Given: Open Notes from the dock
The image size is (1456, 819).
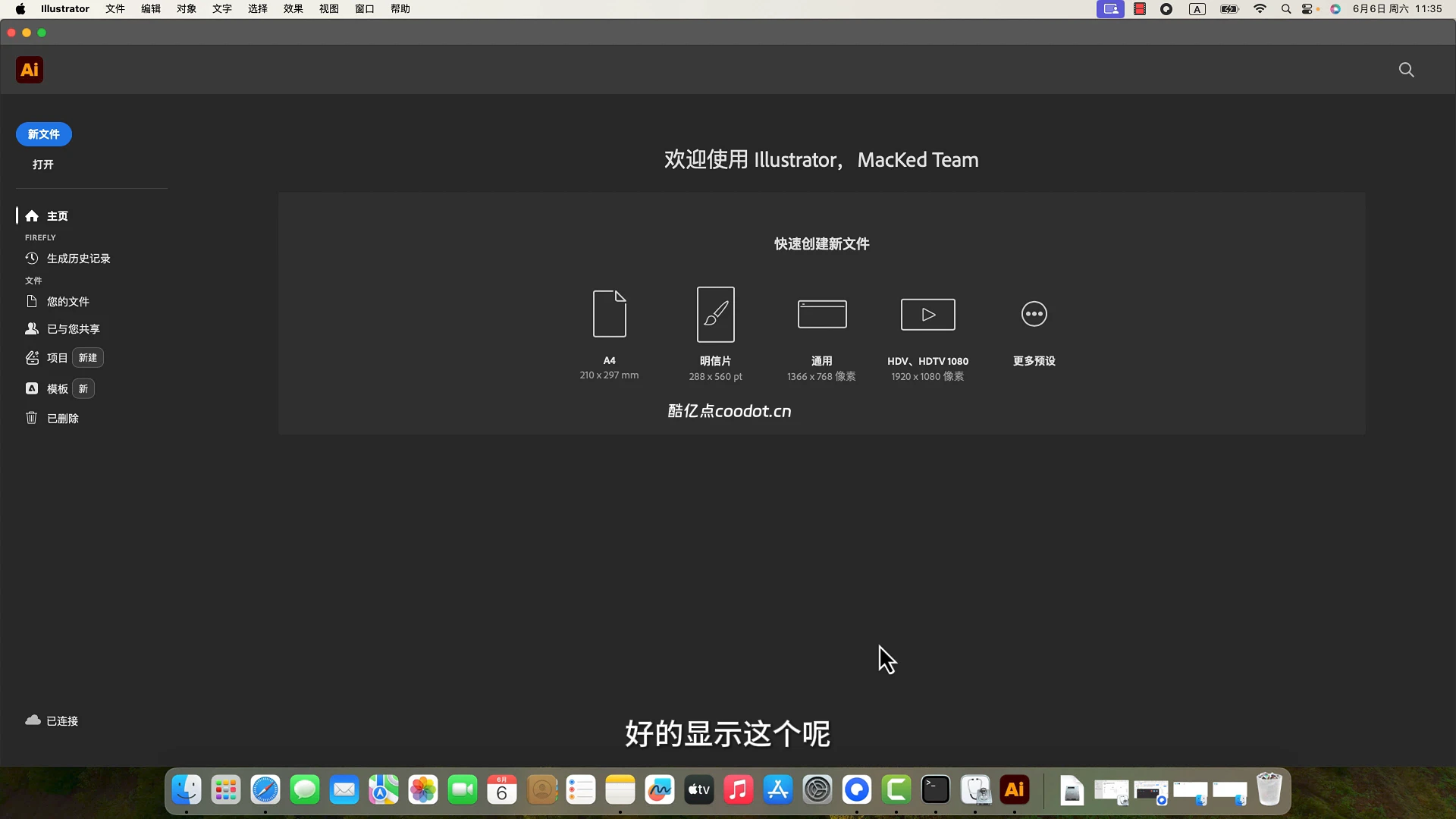Looking at the screenshot, I should click(620, 790).
